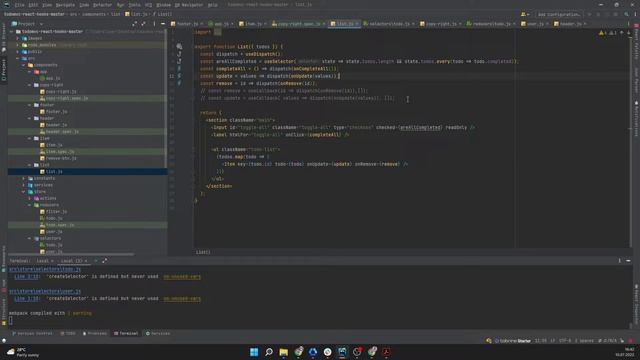Image resolution: width=640 pixels, height=360 pixels.
Task: Click the gutter icon beside export function List
Action: pyautogui.click(x=179, y=47)
